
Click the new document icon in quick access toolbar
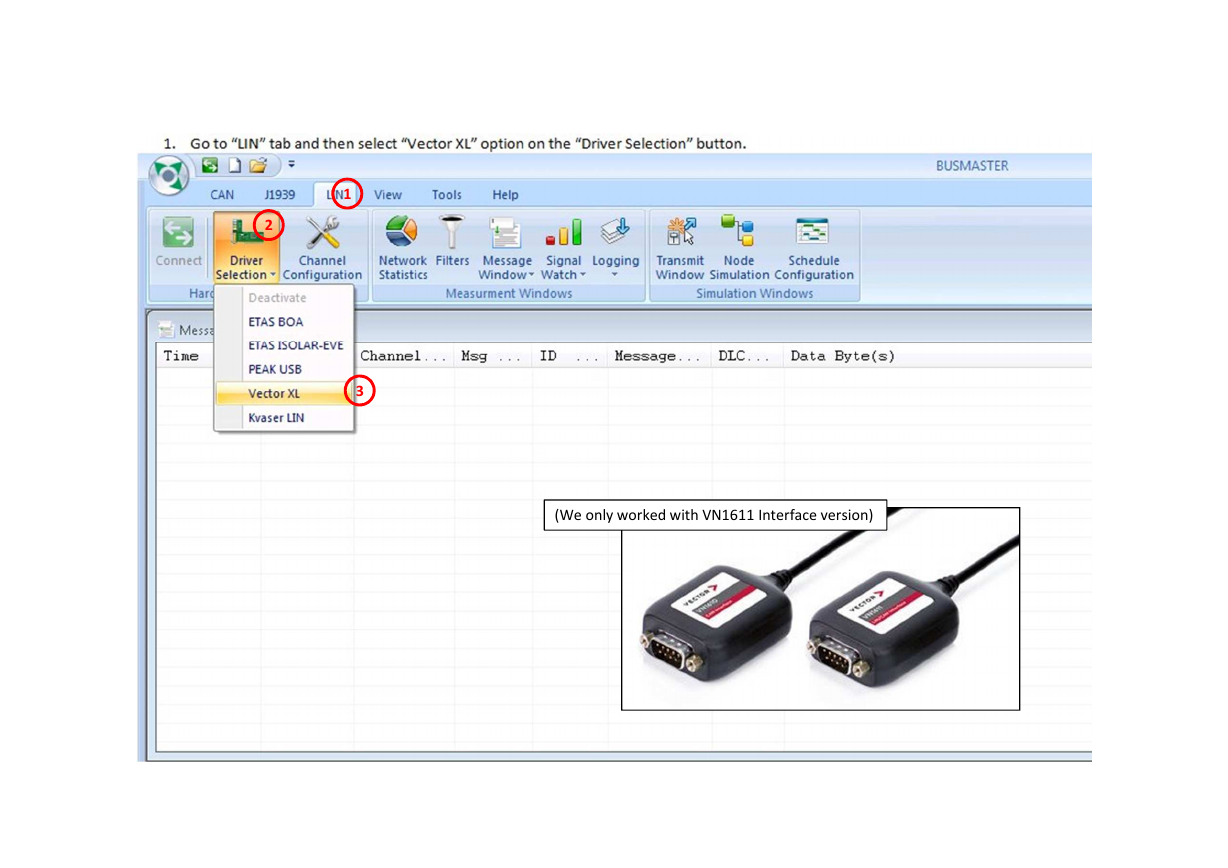click(235, 165)
